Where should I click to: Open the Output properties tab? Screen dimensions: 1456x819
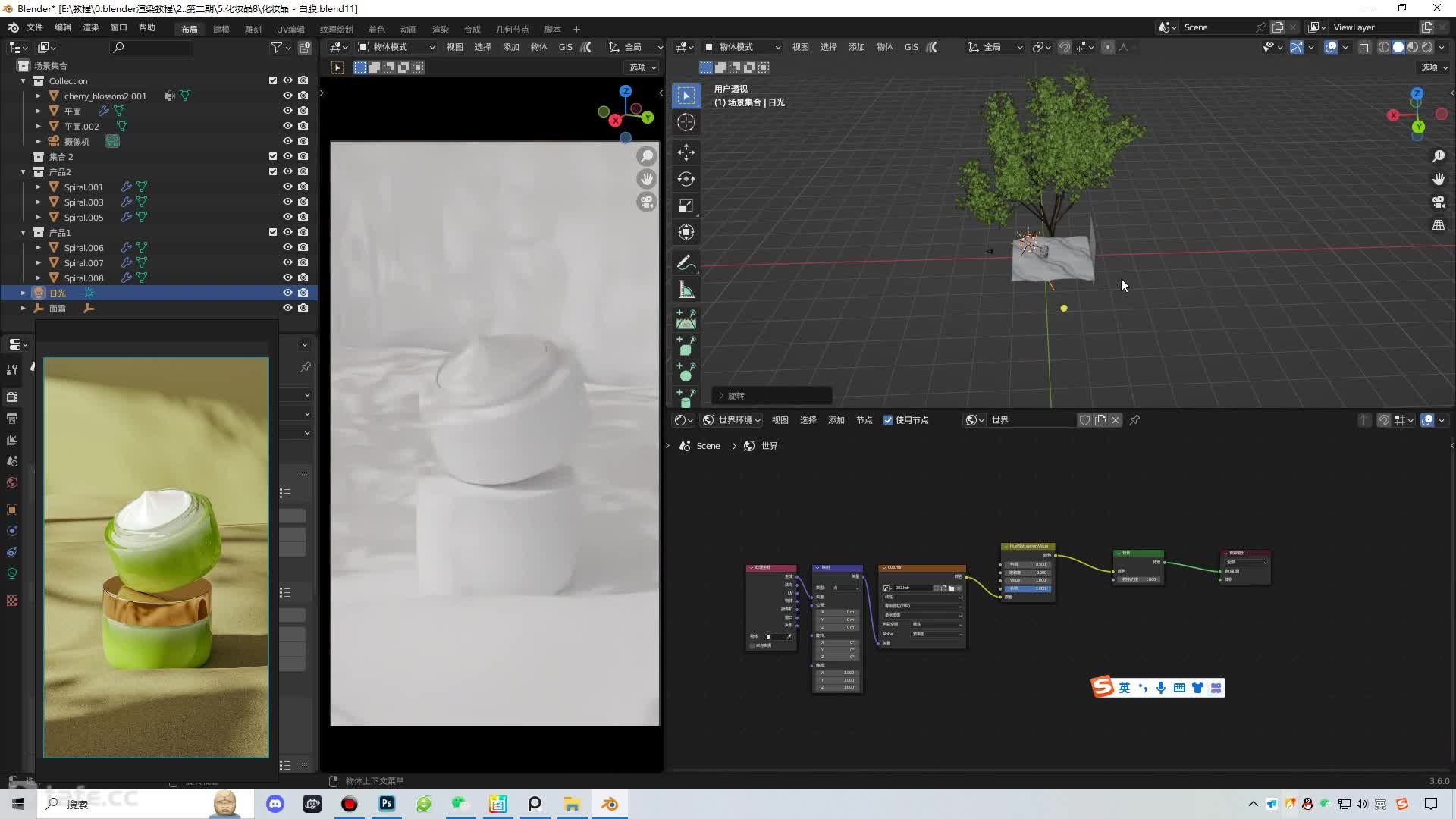[x=12, y=418]
